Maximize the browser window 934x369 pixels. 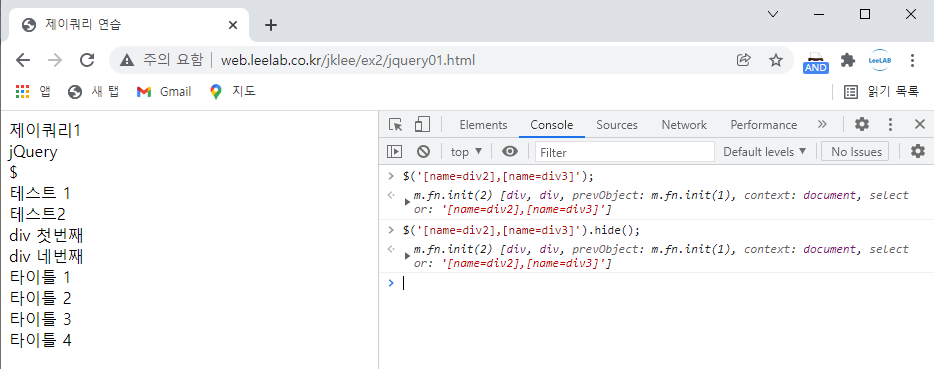pyautogui.click(x=865, y=14)
